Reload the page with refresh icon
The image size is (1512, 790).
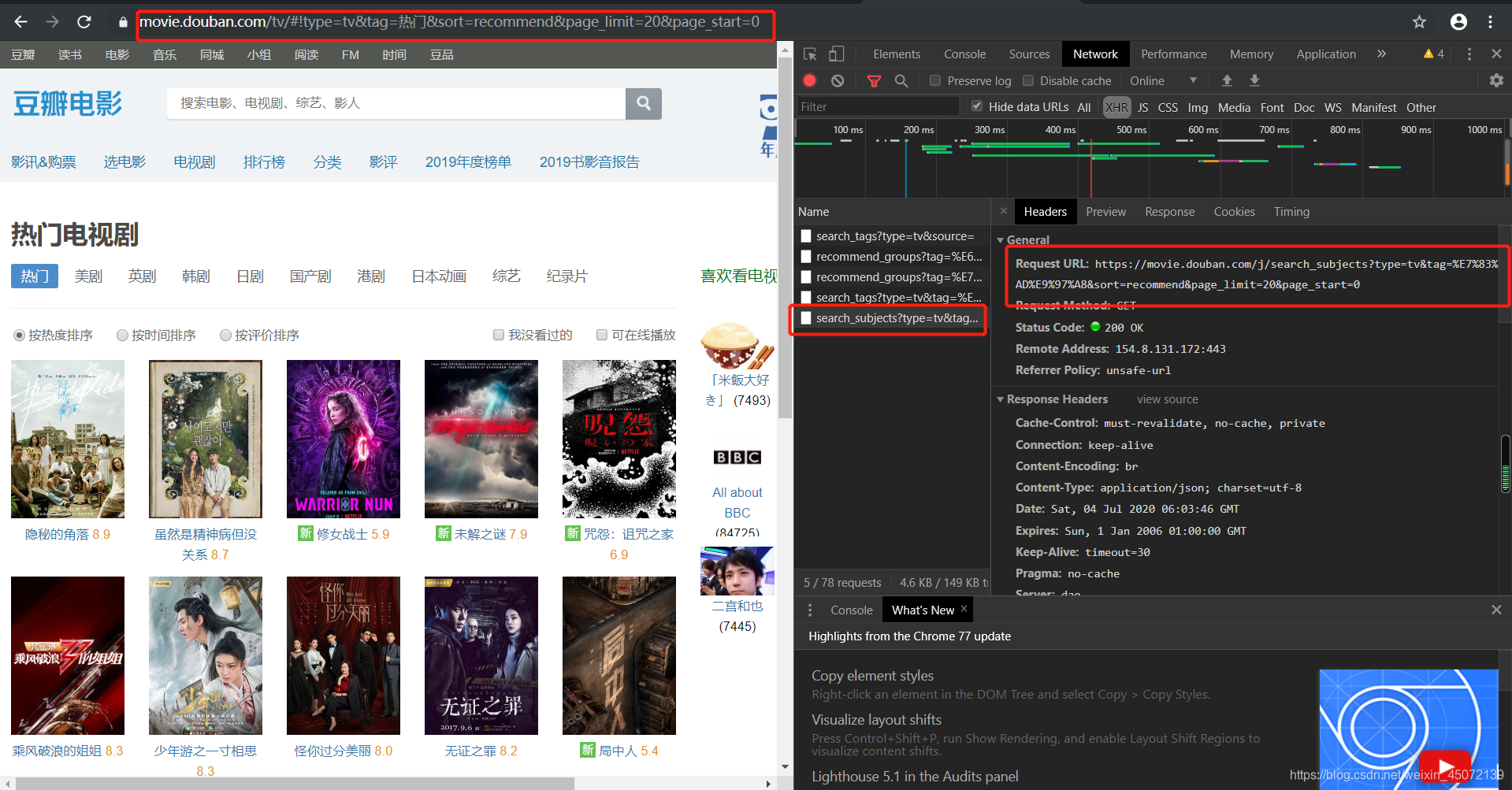coord(84,22)
